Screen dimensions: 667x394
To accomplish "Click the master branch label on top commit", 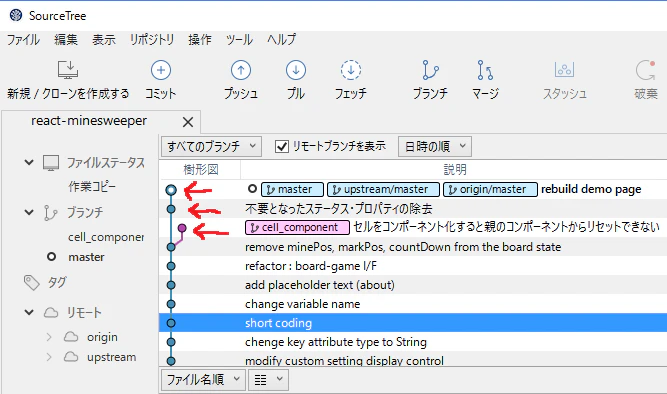I will 292,189.
